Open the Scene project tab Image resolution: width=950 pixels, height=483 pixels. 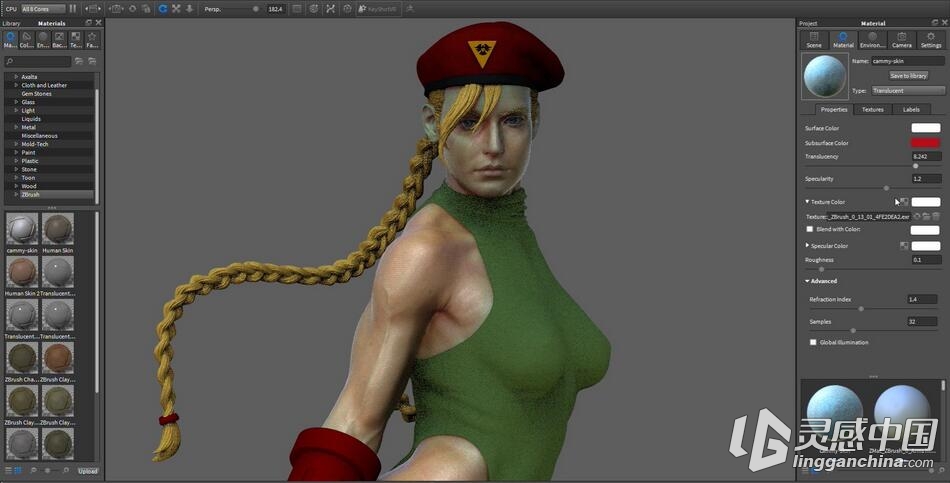click(814, 40)
